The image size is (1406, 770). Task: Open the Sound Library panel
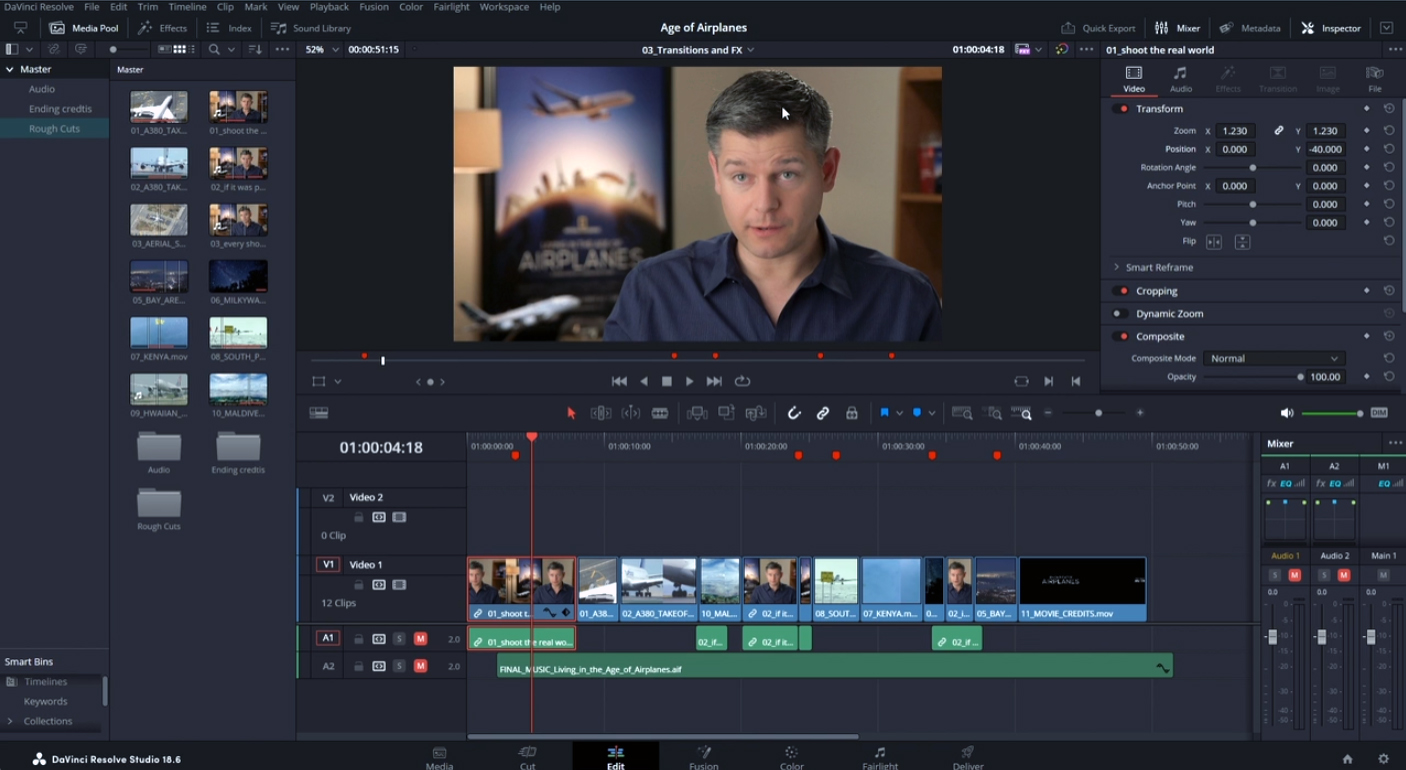pos(311,28)
